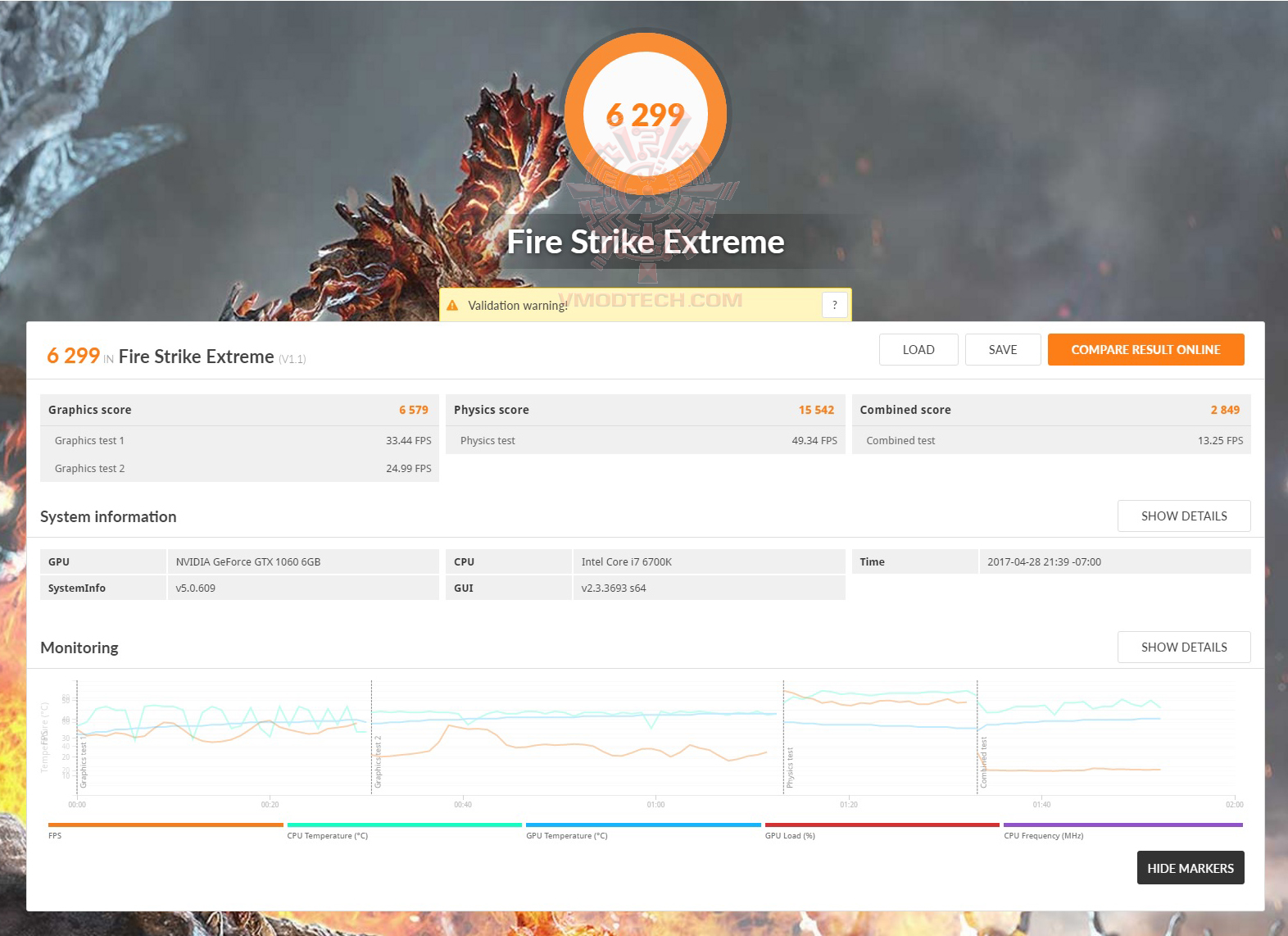Click the Combined score value 2 849
The image size is (1288, 936).
(1225, 410)
